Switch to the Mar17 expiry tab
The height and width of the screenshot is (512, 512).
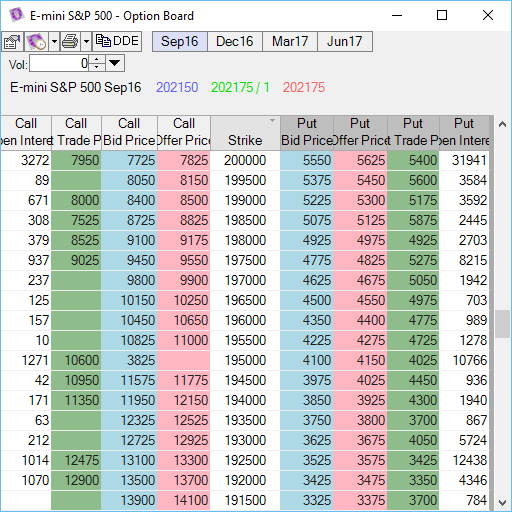click(290, 42)
